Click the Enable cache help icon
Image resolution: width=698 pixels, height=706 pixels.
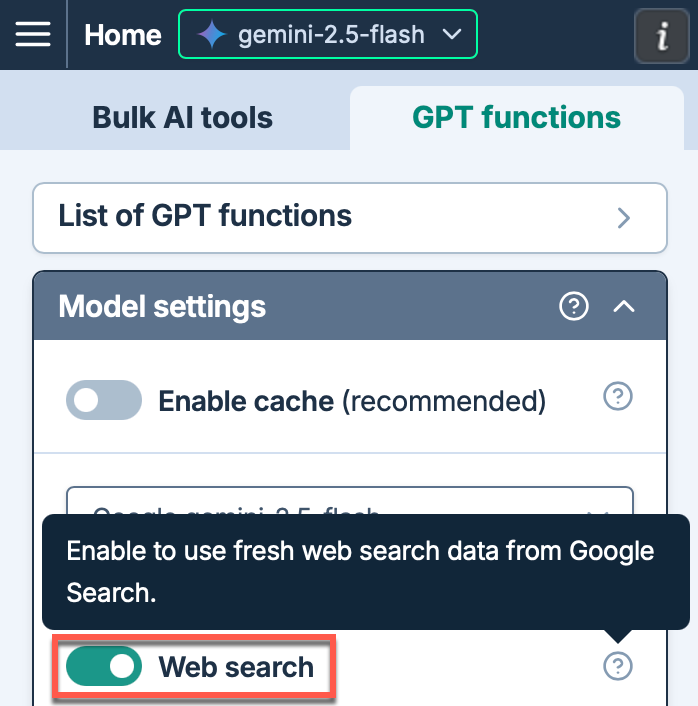pos(617,396)
